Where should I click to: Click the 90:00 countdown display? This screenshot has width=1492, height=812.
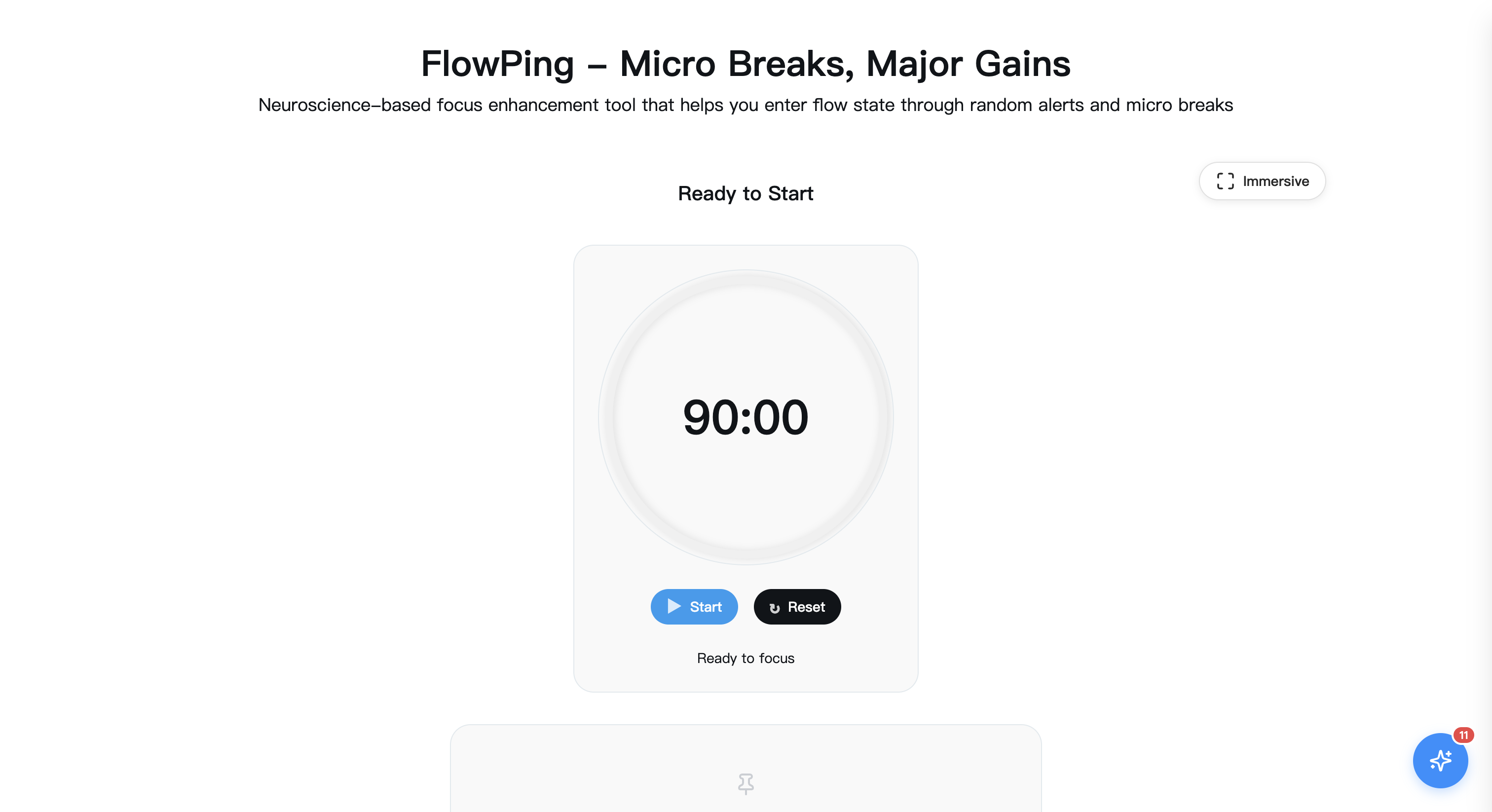(x=746, y=417)
